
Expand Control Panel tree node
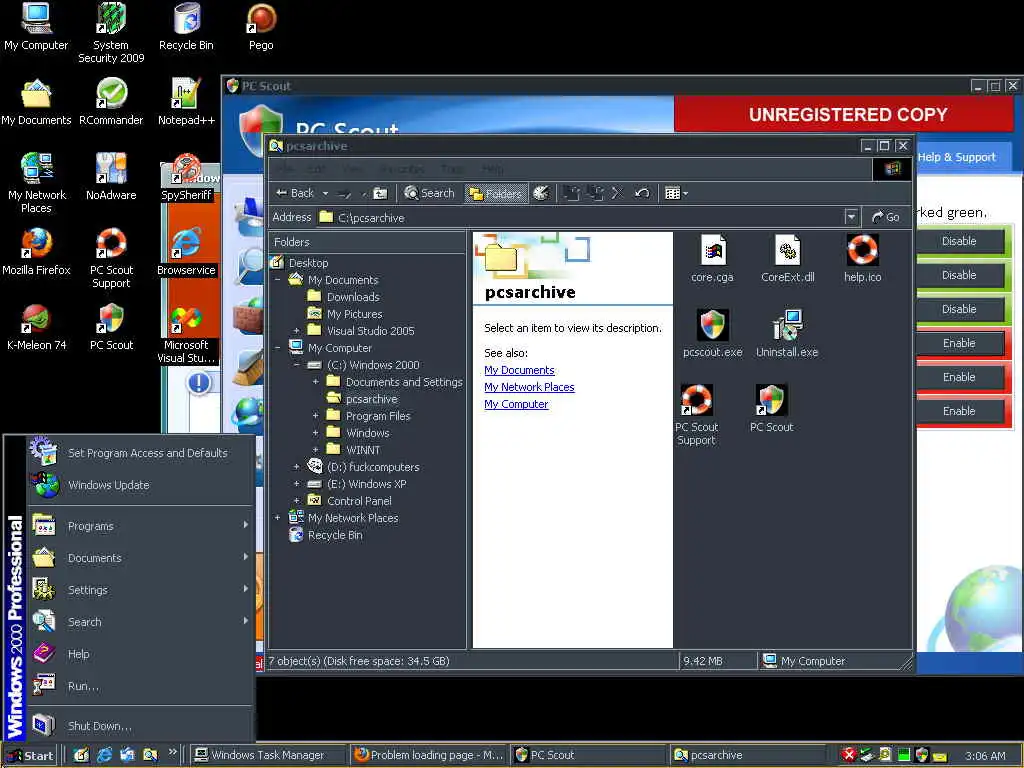point(296,500)
